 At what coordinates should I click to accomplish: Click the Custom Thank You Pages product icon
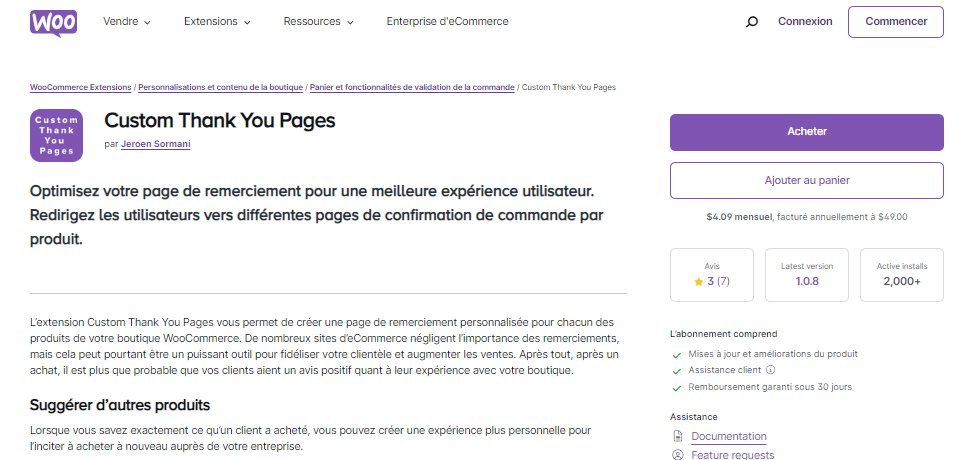coord(56,135)
